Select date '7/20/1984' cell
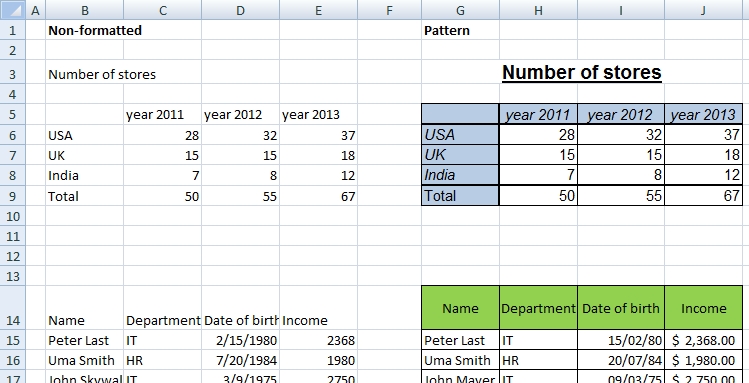Viewport: 749px width, 383px height. [x=240, y=360]
